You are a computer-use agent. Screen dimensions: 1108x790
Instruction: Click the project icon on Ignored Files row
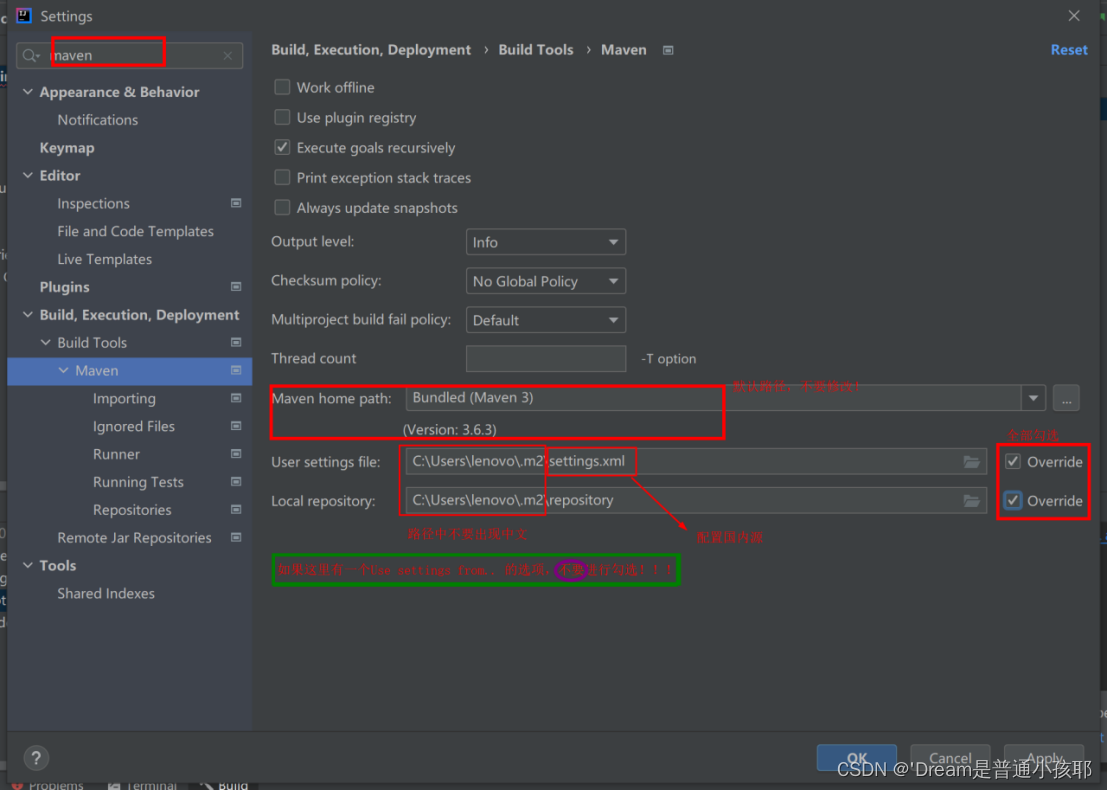(236, 425)
